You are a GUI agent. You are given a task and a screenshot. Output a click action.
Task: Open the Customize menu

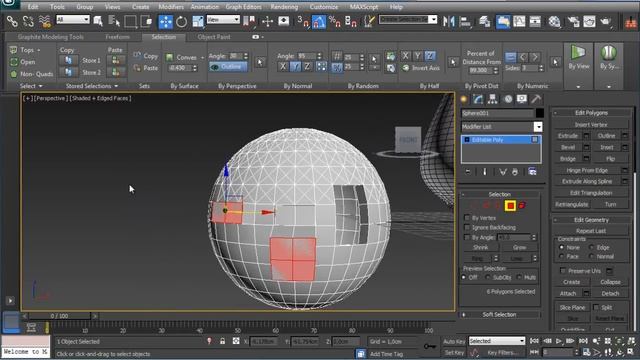click(324, 7)
